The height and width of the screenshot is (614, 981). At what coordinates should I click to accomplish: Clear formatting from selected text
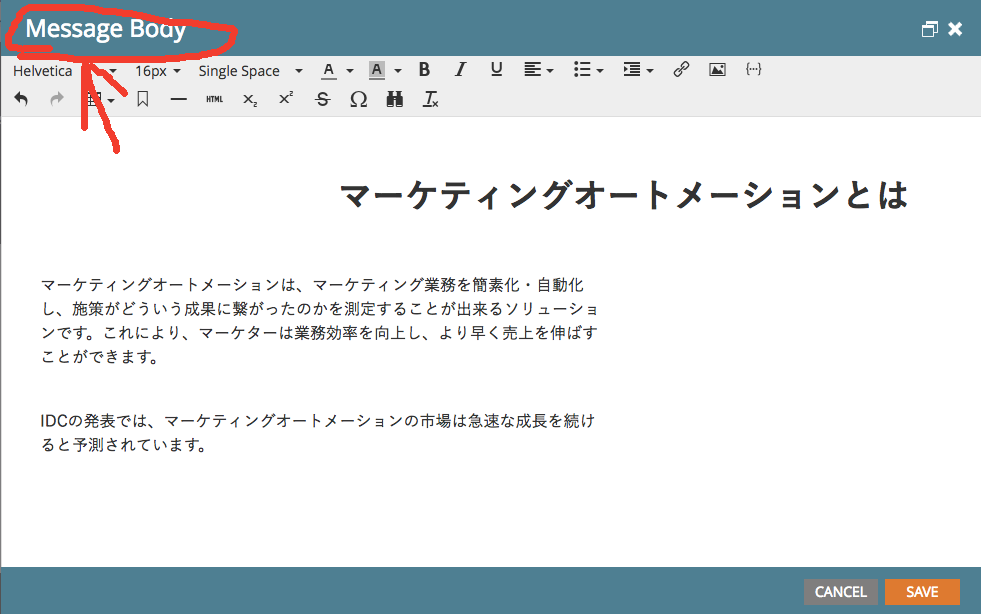pyautogui.click(x=430, y=99)
